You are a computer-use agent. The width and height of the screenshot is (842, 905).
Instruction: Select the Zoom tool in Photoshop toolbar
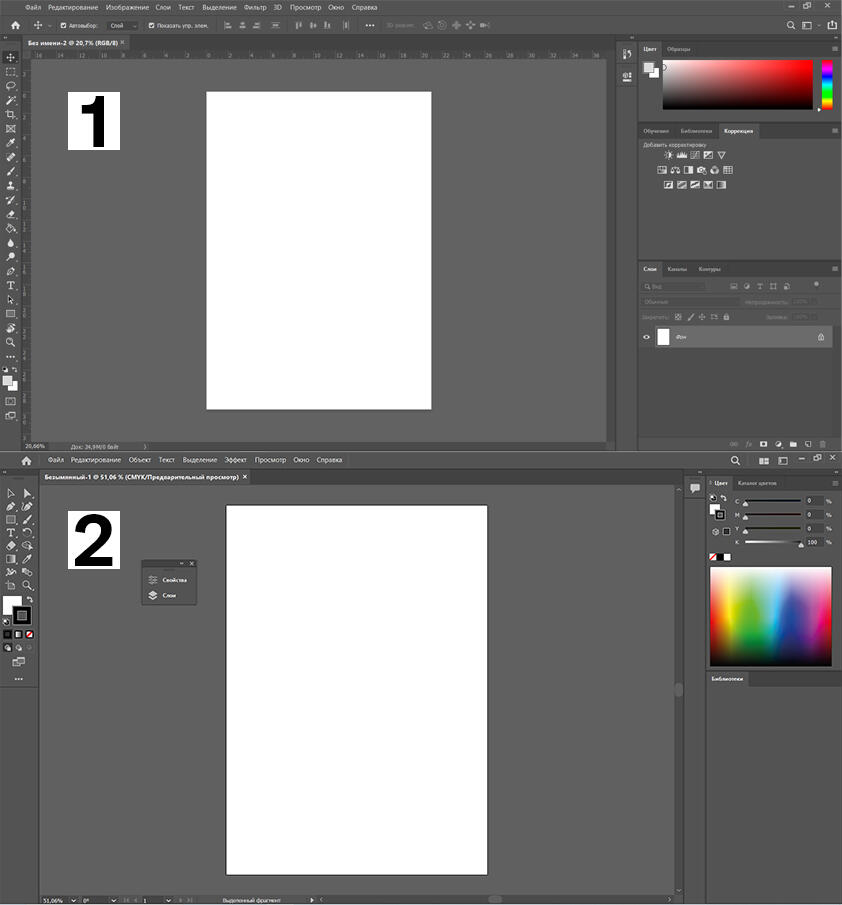click(10, 342)
